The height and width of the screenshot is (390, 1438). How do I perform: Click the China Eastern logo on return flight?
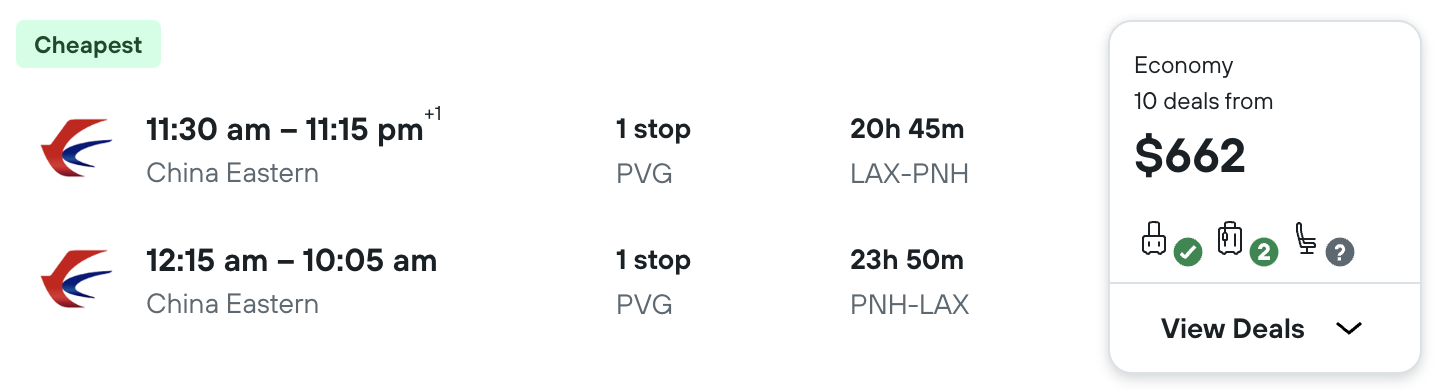click(x=76, y=280)
